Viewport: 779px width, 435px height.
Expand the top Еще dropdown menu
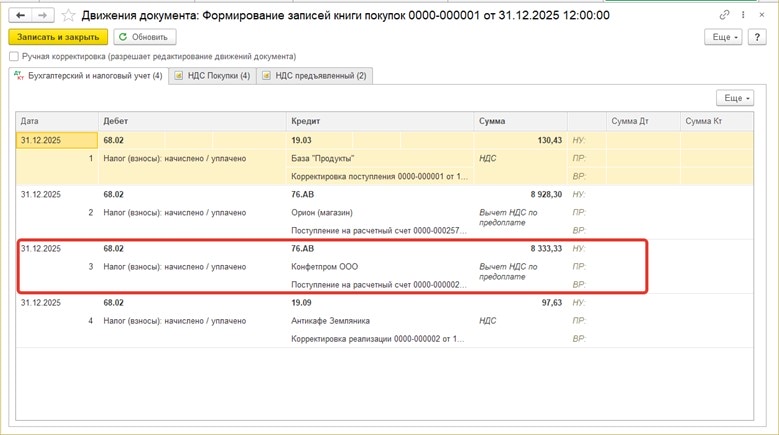pos(723,37)
